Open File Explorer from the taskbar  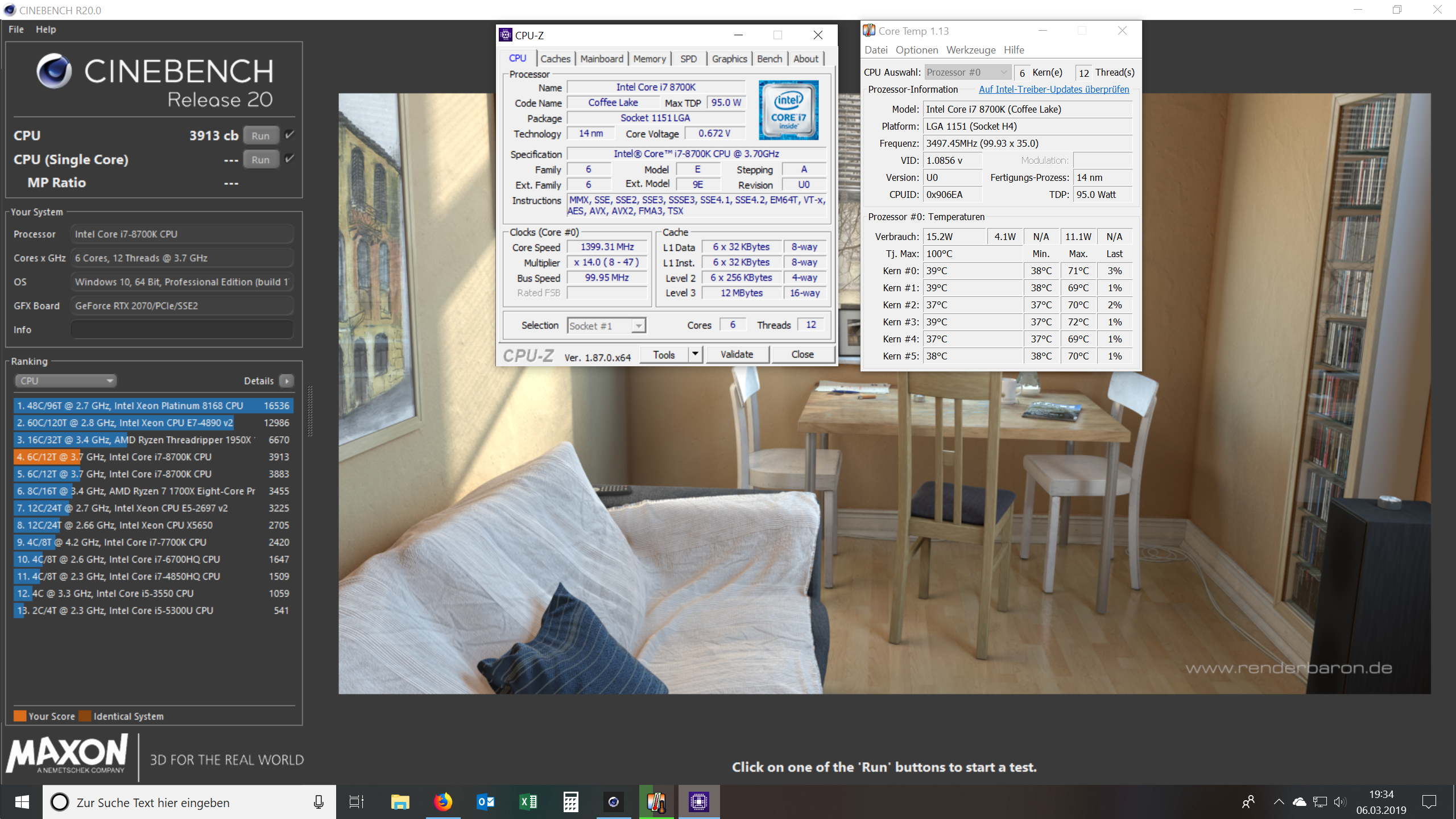(400, 802)
